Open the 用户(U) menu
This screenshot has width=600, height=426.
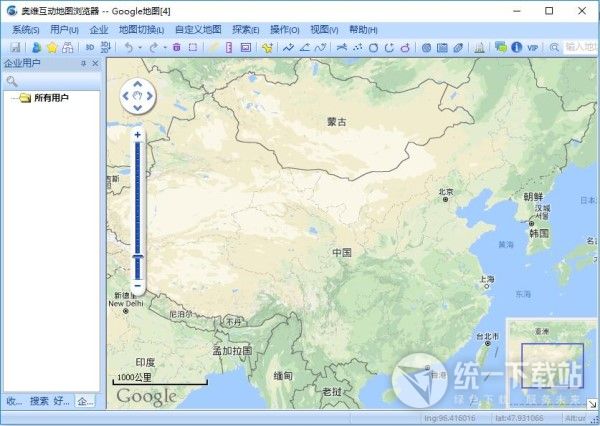tap(64, 29)
